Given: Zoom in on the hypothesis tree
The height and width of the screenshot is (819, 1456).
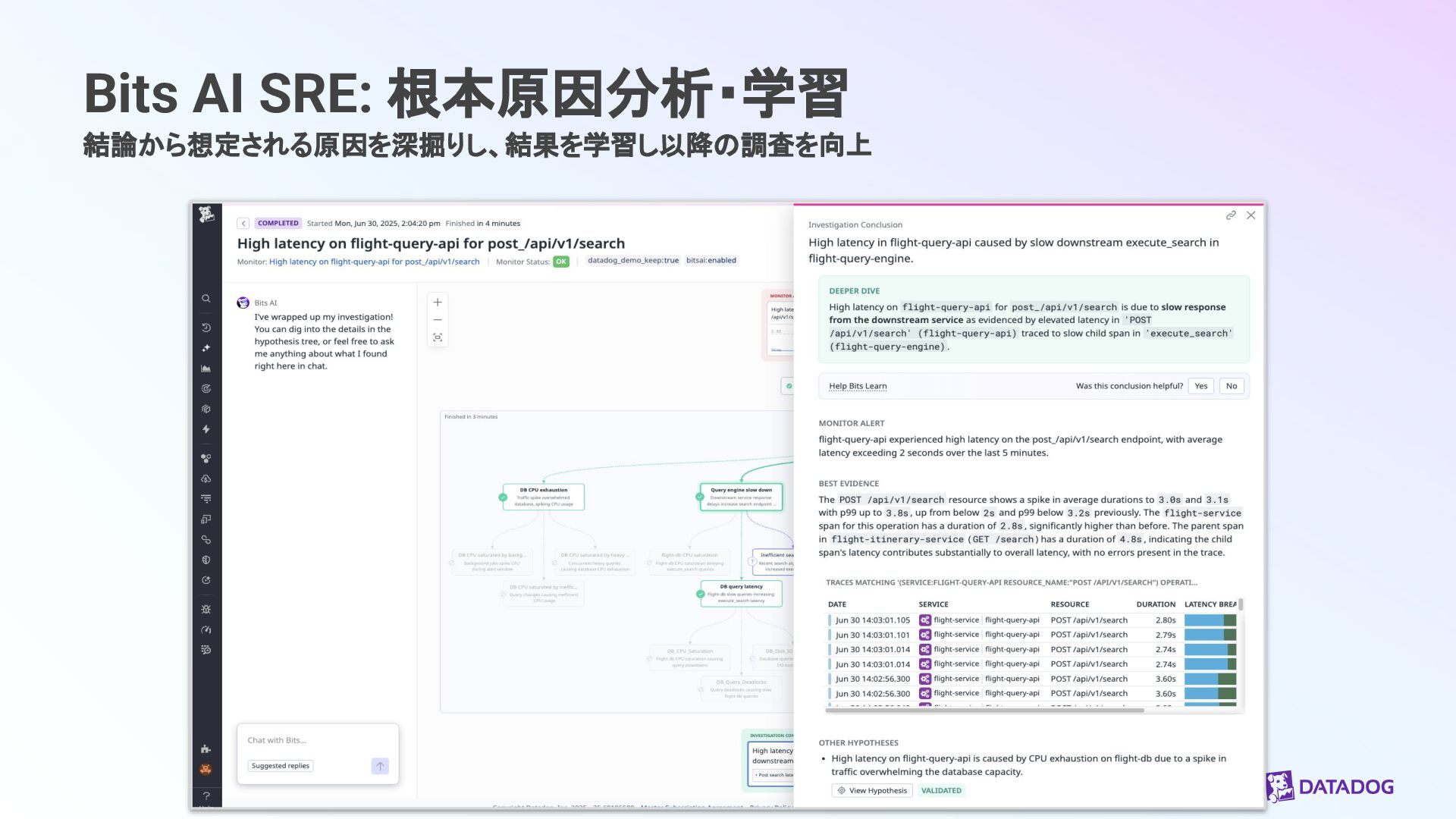Looking at the screenshot, I should point(438,303).
